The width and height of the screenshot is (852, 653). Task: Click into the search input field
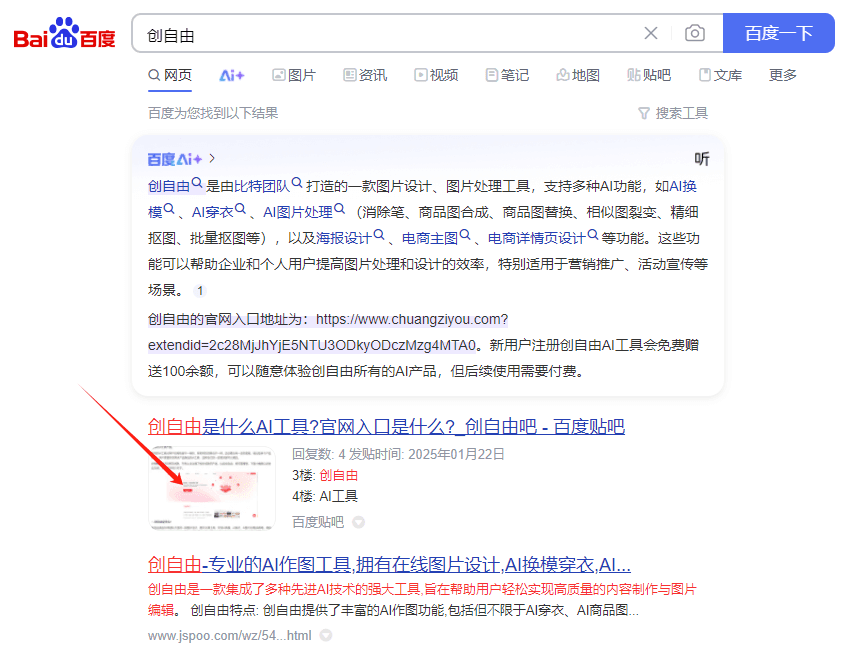click(x=390, y=34)
